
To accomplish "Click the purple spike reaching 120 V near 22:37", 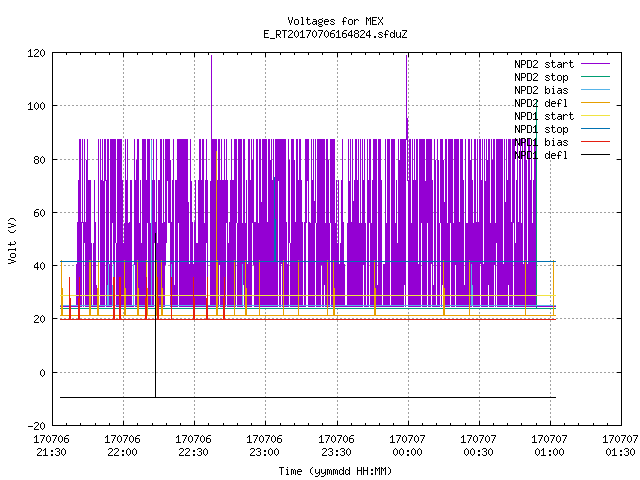I will [211, 96].
